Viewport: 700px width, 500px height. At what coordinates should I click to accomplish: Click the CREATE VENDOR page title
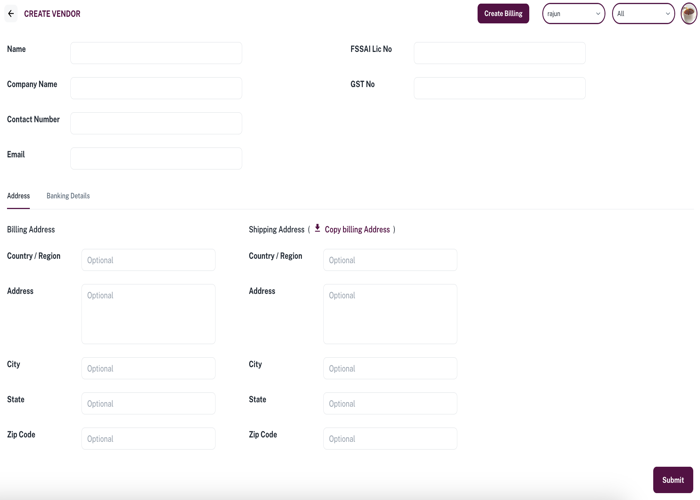(x=52, y=14)
